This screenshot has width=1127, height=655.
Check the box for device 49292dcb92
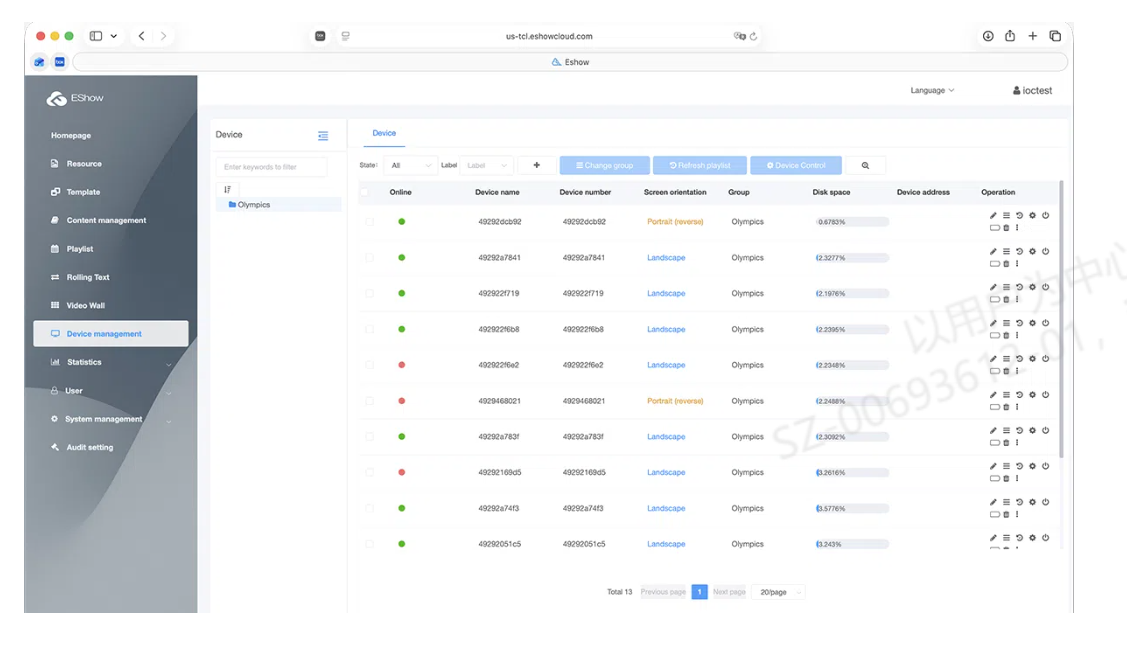coord(369,222)
